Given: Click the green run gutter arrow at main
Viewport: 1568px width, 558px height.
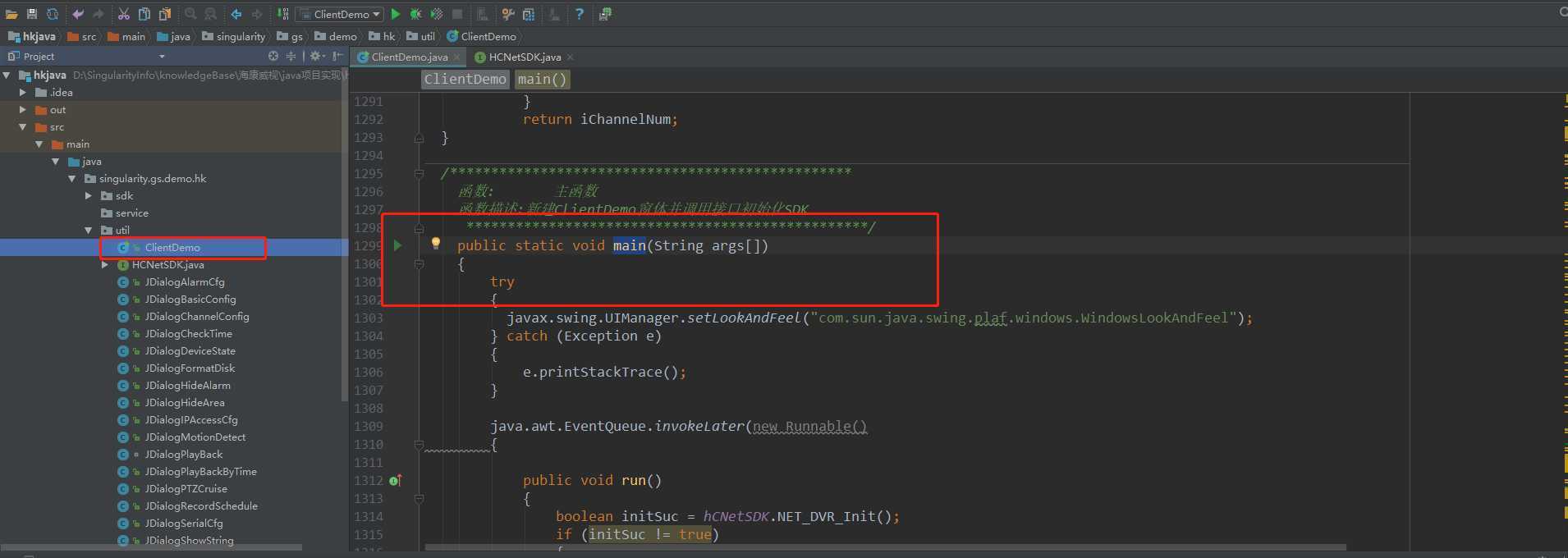Looking at the screenshot, I should tap(397, 245).
